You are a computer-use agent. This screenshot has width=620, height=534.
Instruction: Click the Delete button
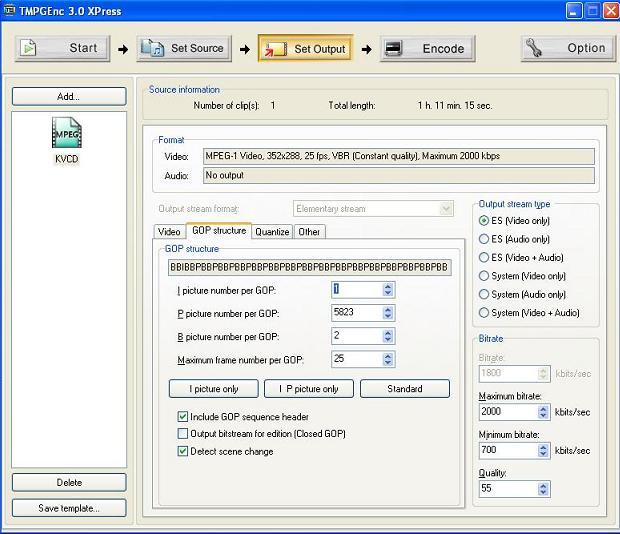pyautogui.click(x=69, y=483)
